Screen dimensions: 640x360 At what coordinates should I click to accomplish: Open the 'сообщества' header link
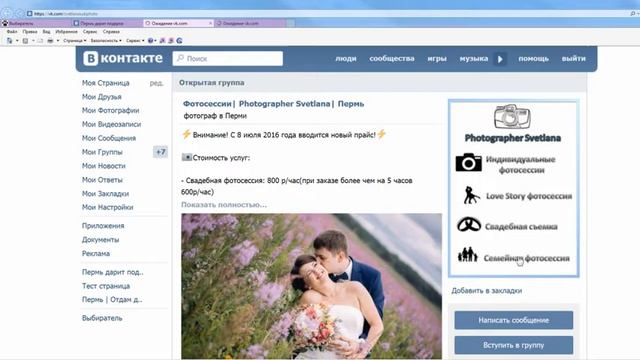392,58
